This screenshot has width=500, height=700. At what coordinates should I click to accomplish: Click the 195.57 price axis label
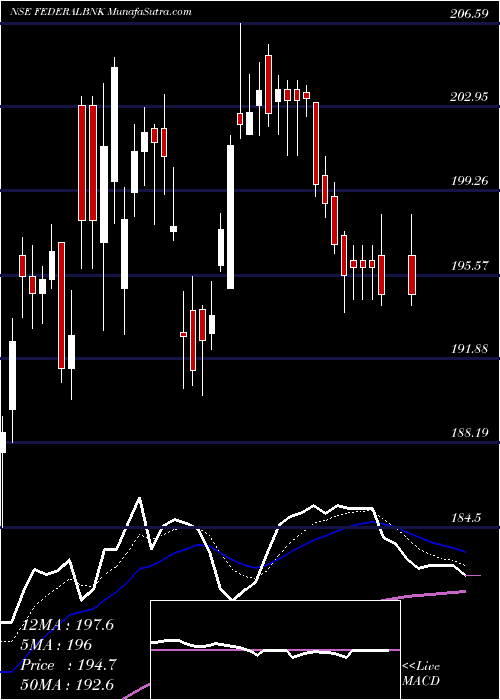click(468, 265)
